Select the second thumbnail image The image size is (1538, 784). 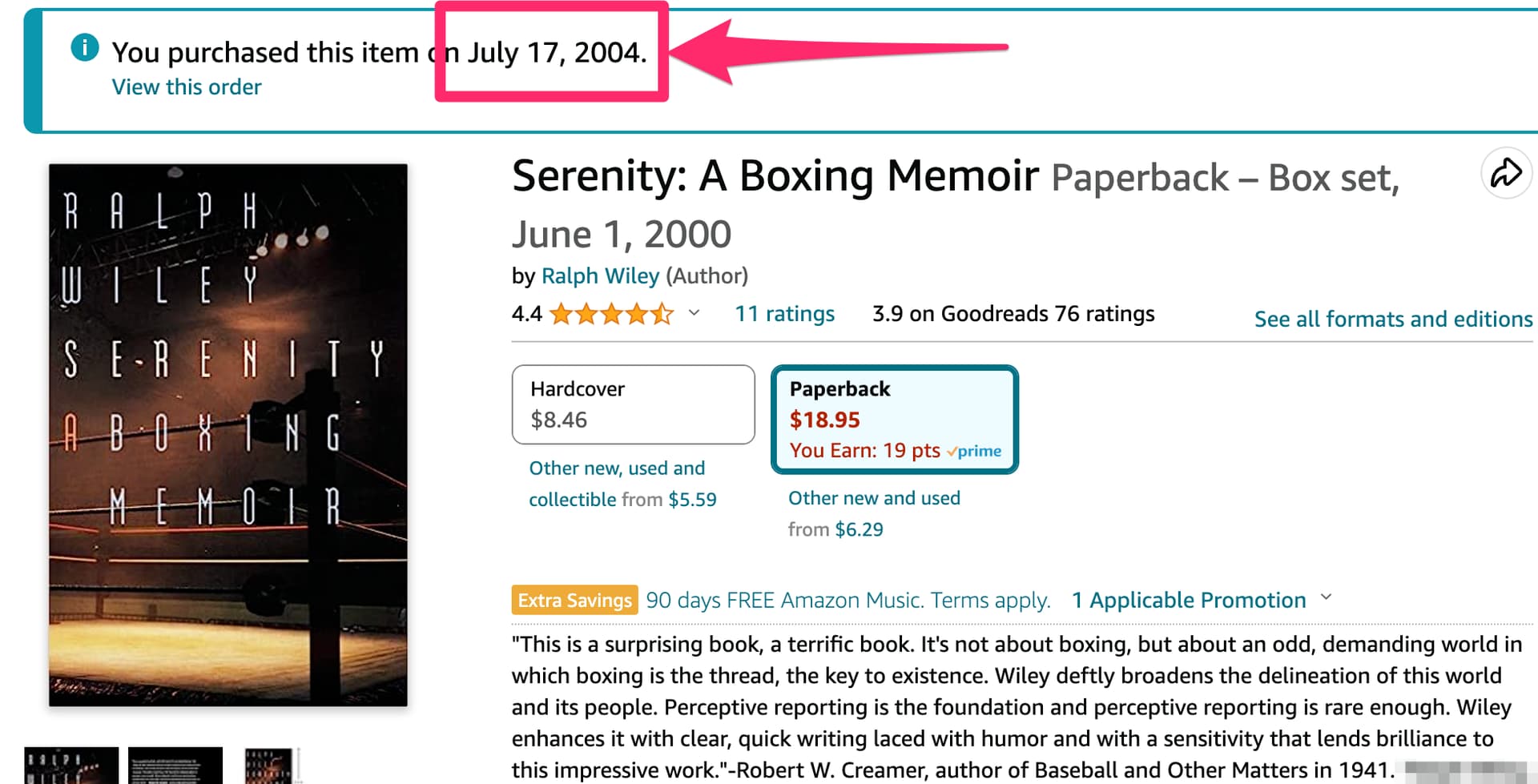tap(175, 766)
